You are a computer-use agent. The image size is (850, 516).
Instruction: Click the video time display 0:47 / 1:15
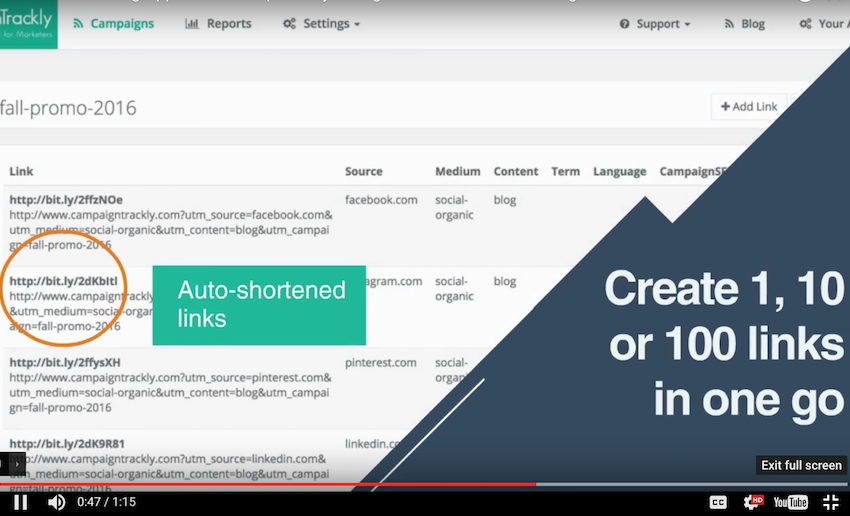click(106, 502)
